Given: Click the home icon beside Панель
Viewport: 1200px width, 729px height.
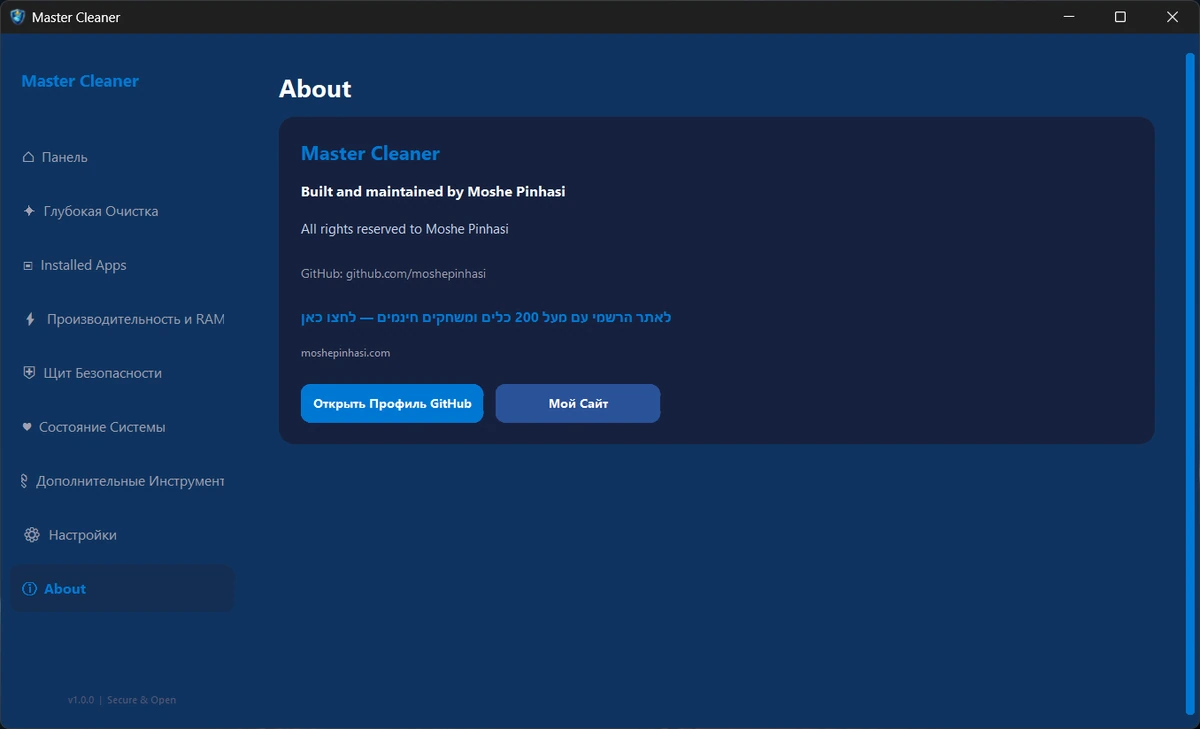Looking at the screenshot, I should point(29,157).
